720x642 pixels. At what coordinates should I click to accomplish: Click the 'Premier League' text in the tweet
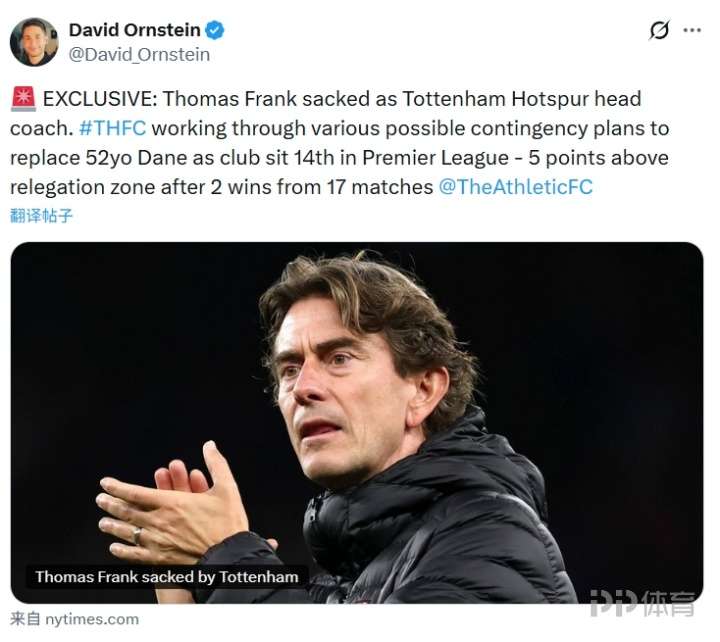pos(435,158)
